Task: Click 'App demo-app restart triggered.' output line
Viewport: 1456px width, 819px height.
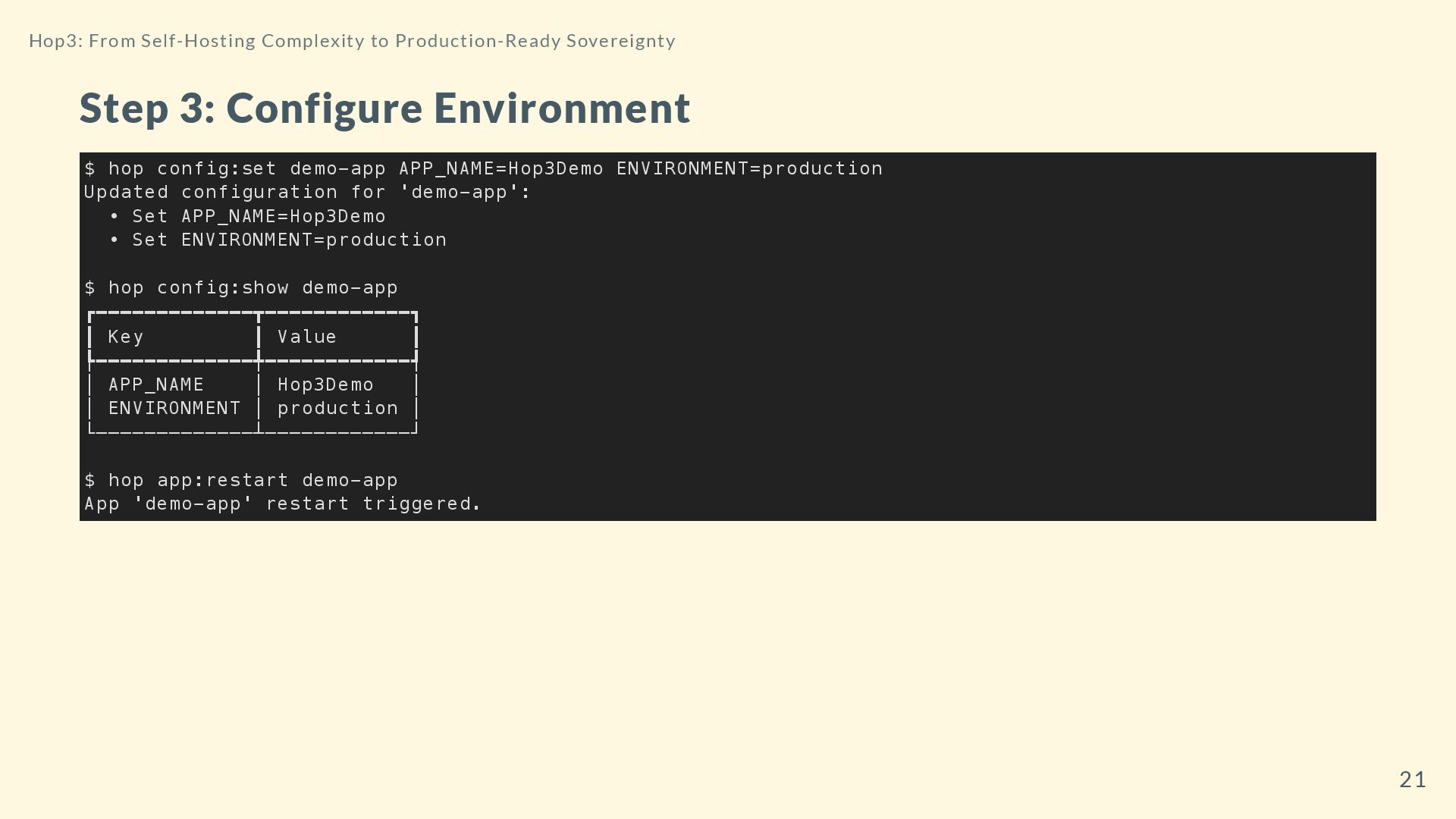Action: (282, 504)
